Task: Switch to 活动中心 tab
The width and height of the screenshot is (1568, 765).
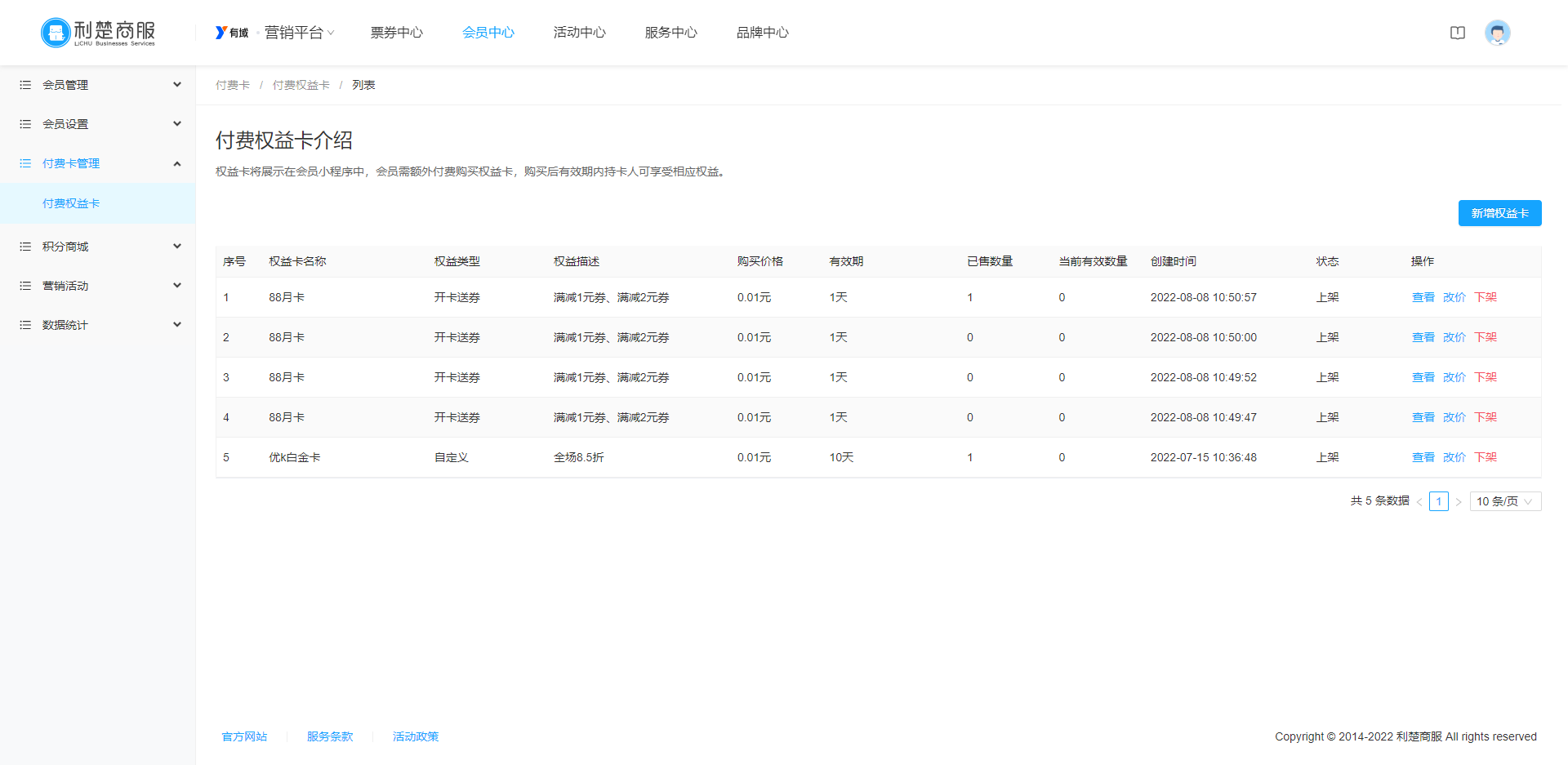Action: pos(580,33)
